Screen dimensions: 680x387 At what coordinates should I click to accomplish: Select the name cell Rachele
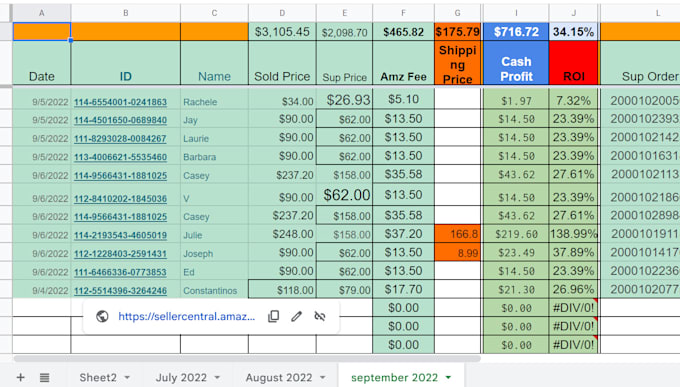pyautogui.click(x=214, y=99)
